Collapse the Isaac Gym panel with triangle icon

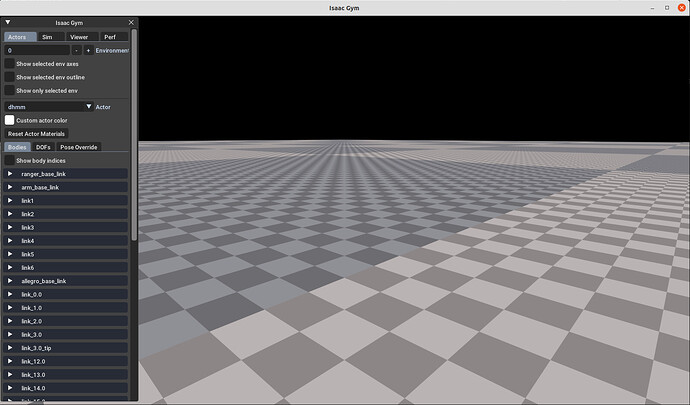pos(7,22)
